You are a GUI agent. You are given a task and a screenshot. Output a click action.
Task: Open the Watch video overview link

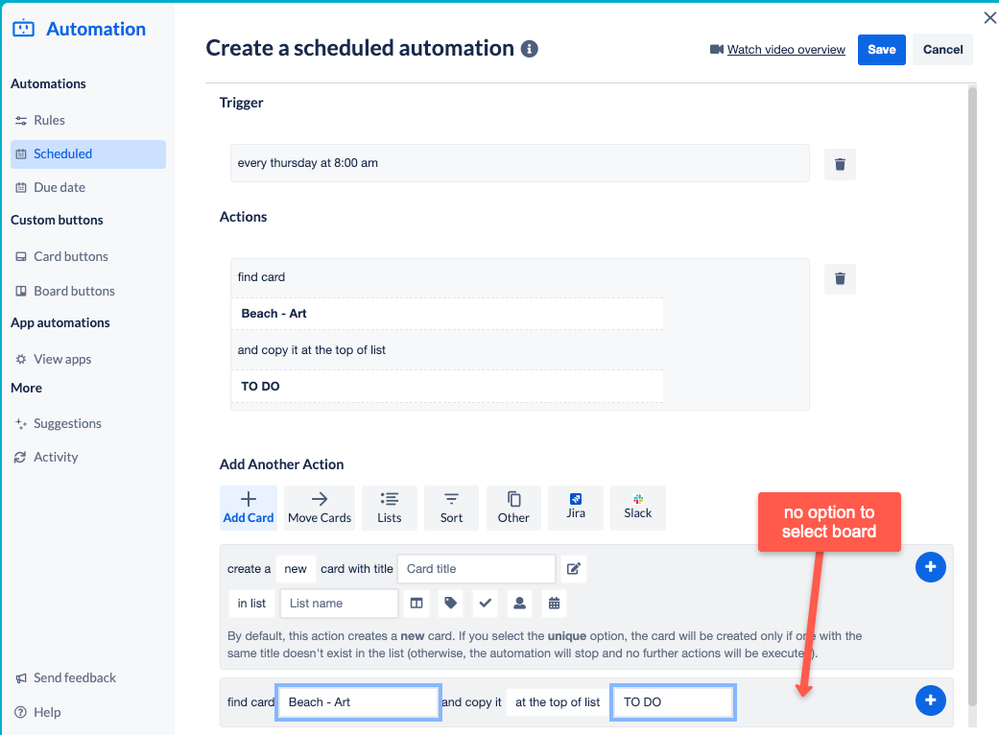coord(786,49)
